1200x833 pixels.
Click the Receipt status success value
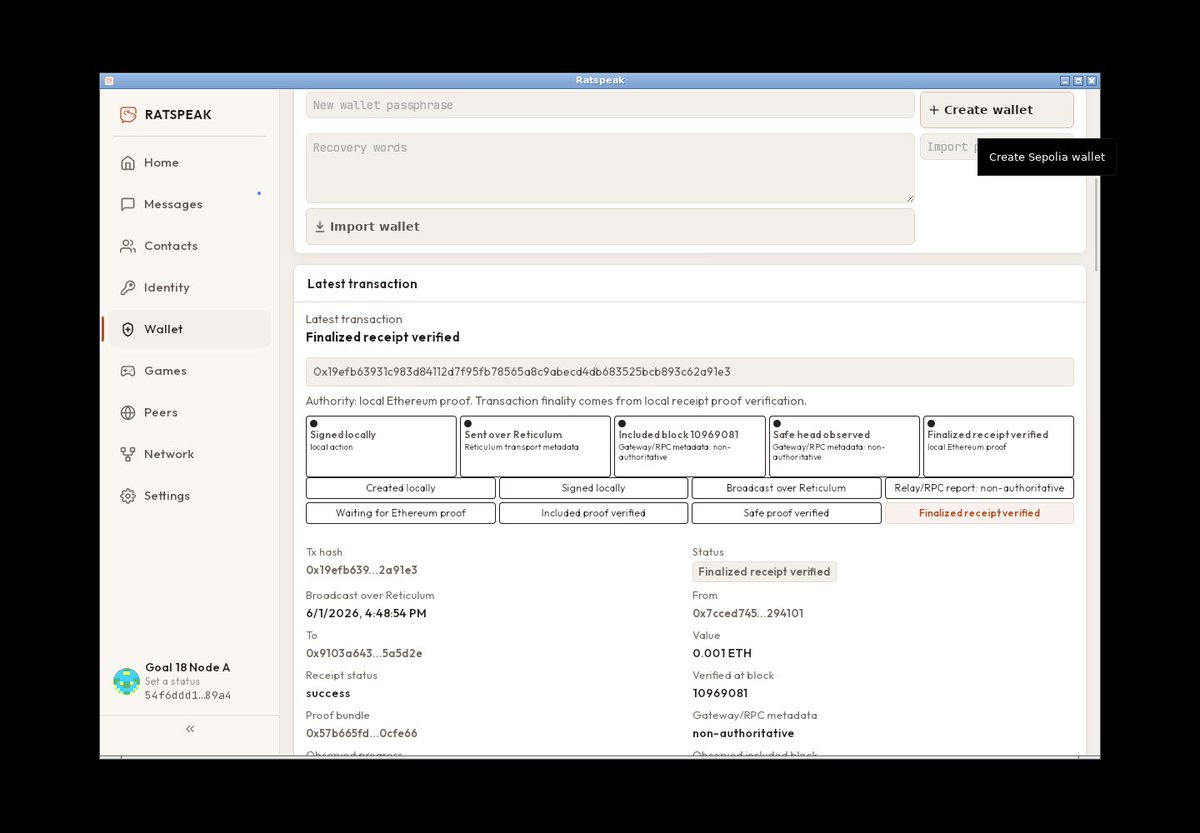(328, 693)
